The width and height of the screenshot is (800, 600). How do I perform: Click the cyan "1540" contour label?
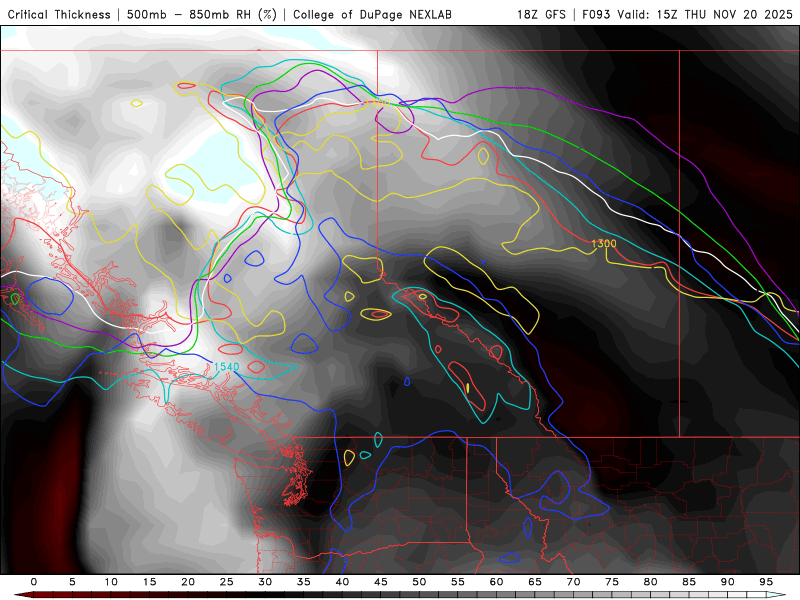pos(227,367)
